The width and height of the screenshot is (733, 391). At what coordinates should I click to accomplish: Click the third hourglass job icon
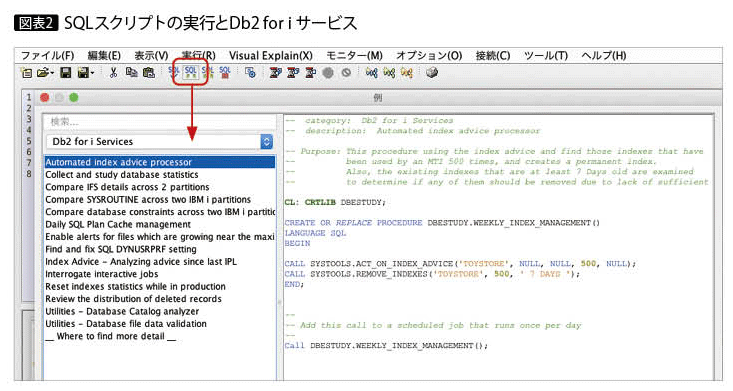click(x=310, y=73)
